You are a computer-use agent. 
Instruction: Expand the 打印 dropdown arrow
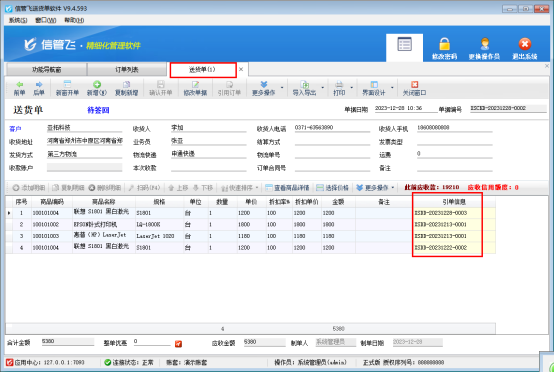tap(352, 88)
